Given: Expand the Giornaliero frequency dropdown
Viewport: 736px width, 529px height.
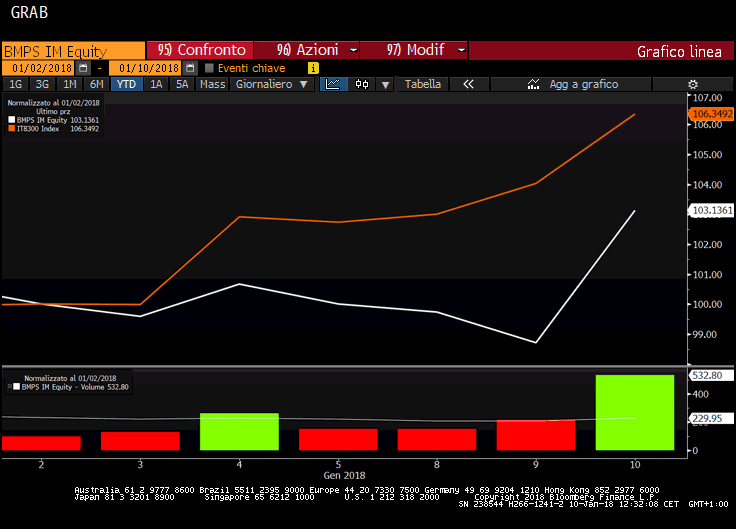Looking at the screenshot, I should click(x=273, y=85).
